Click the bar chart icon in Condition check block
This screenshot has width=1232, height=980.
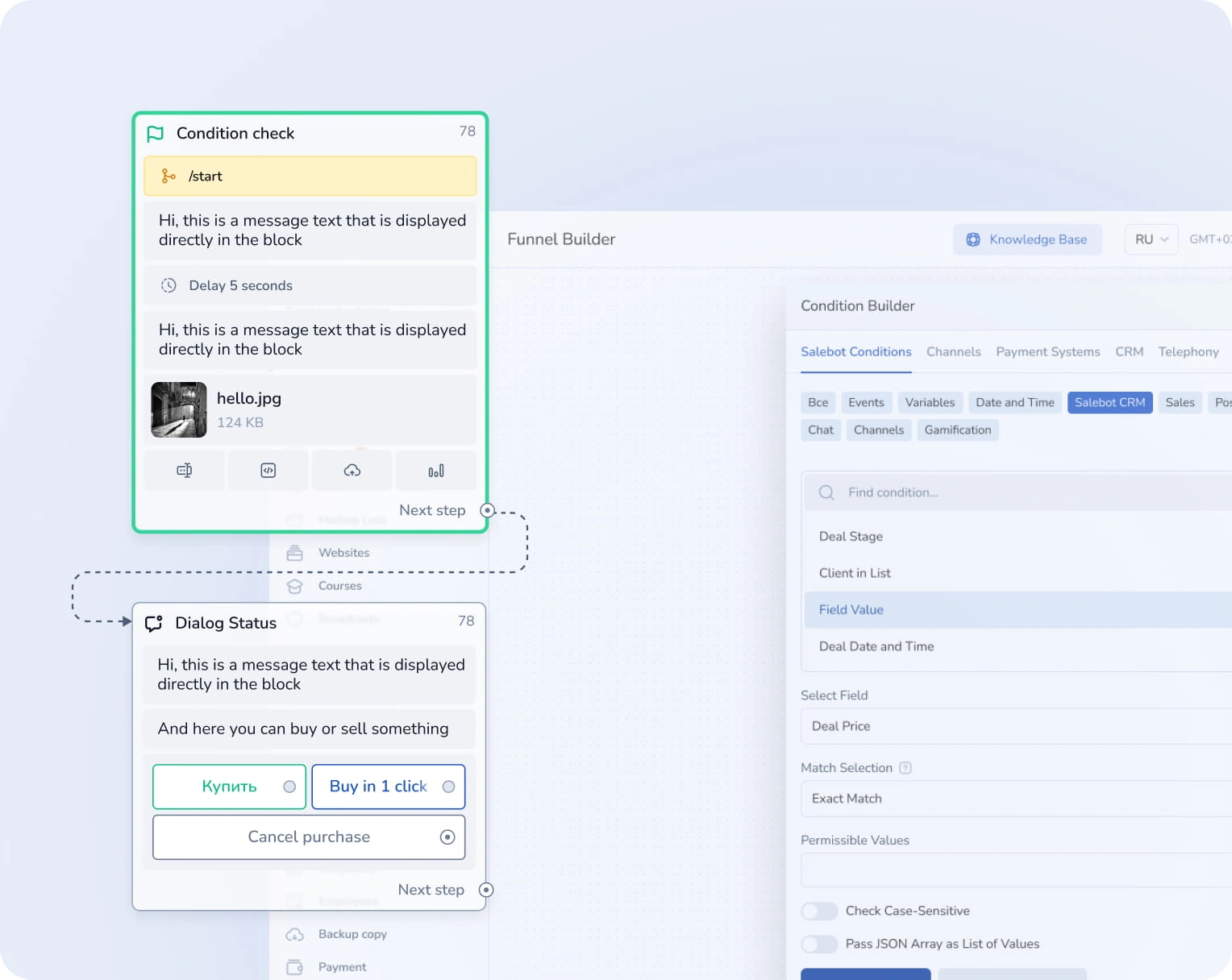pos(436,471)
